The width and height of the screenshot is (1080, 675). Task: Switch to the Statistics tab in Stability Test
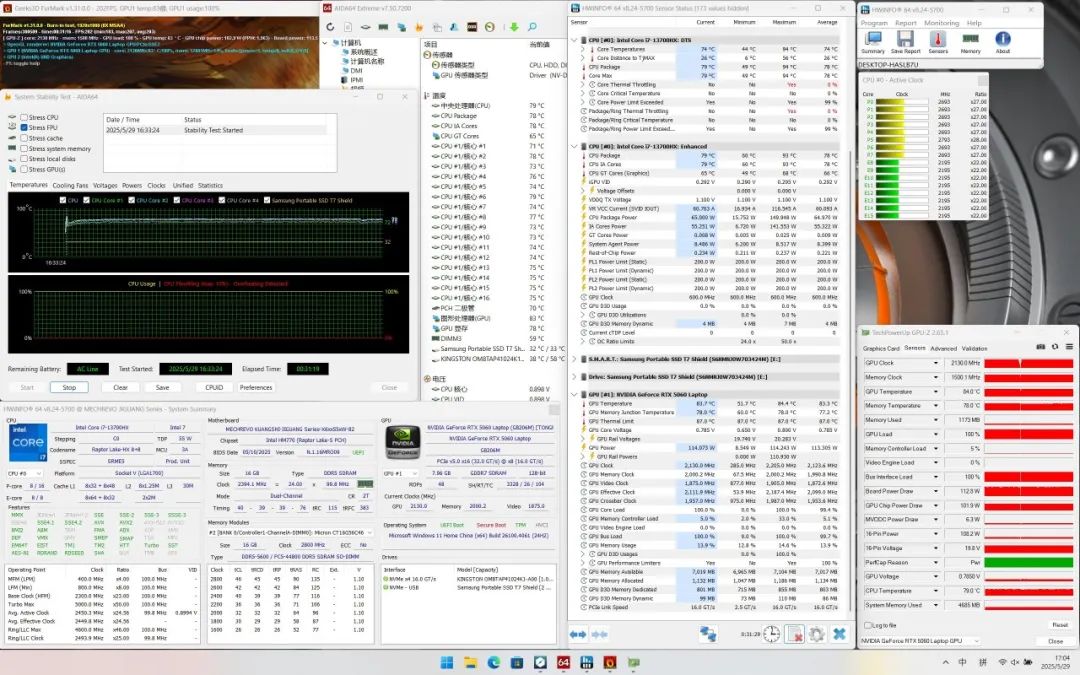(210, 185)
